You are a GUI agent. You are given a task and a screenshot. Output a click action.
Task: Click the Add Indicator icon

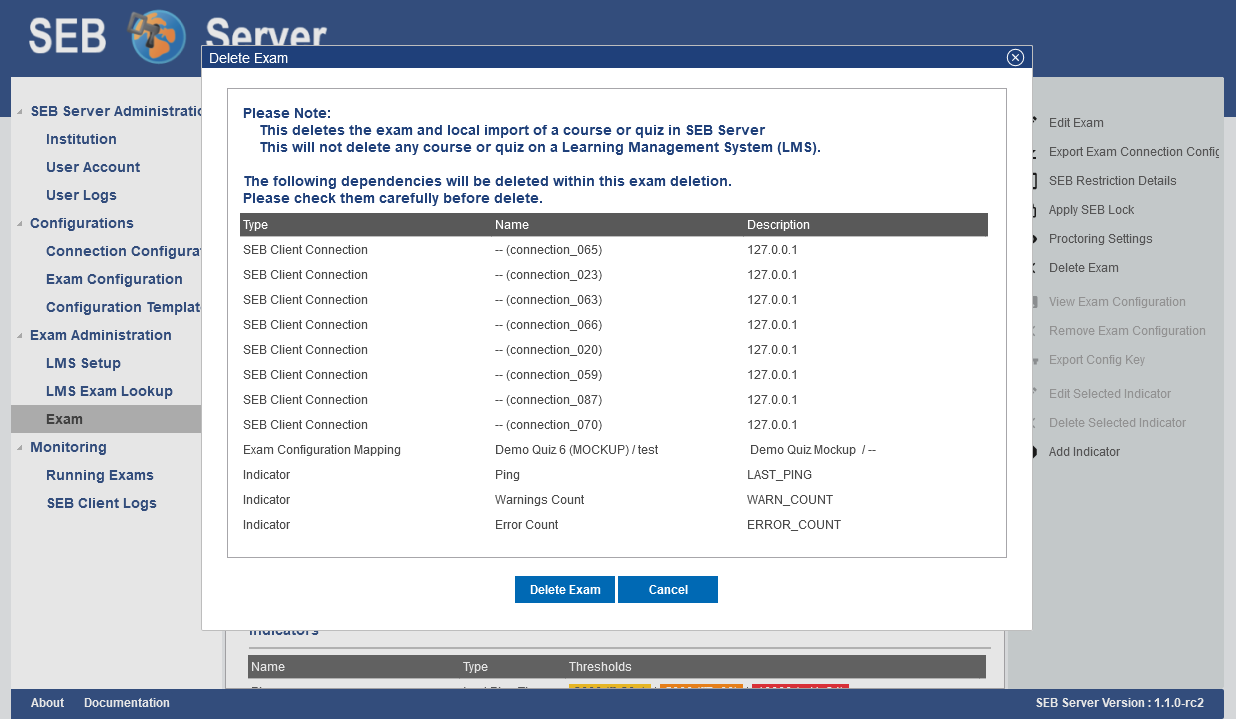click(1035, 452)
